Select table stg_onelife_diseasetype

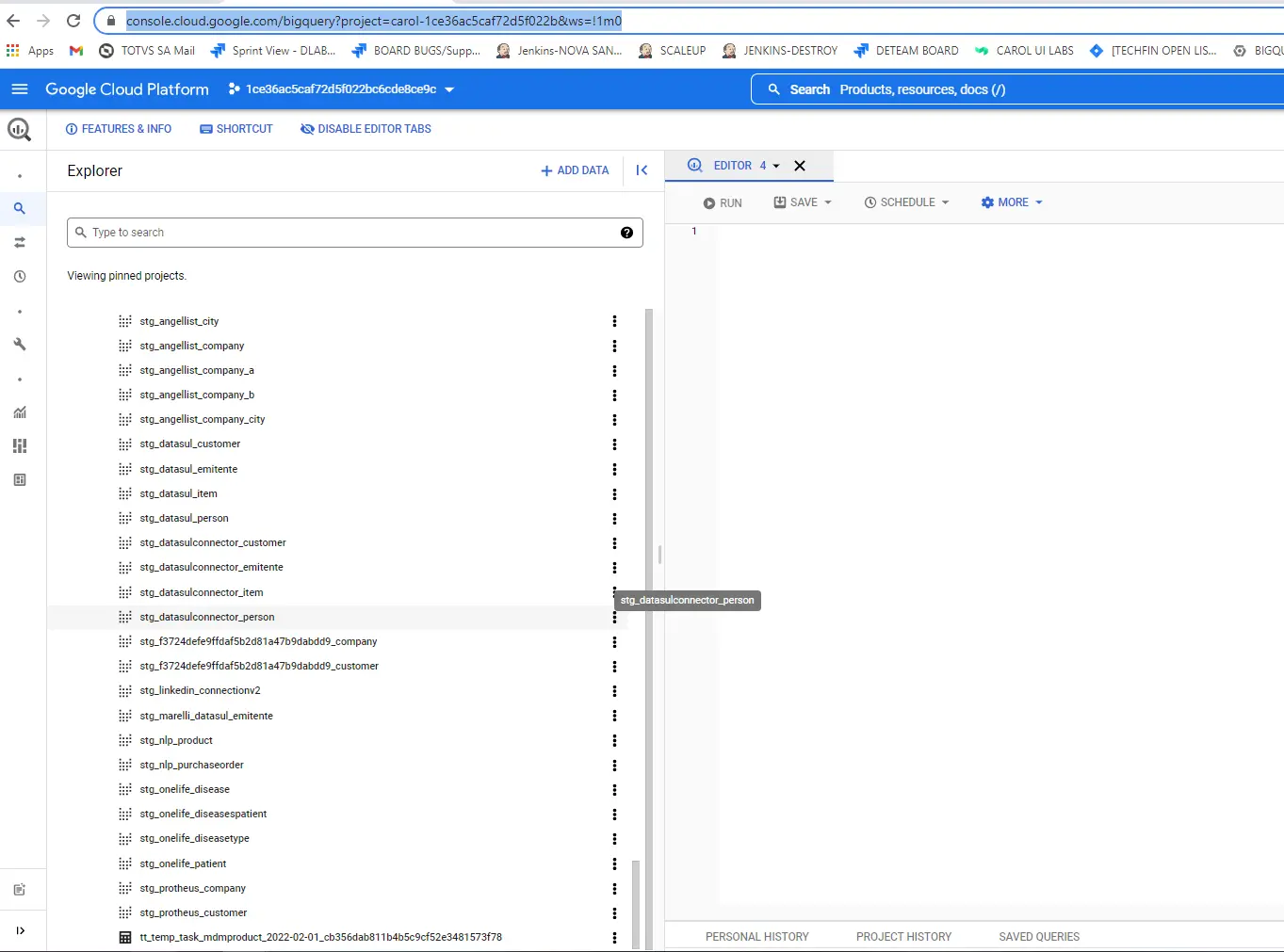tap(195, 839)
